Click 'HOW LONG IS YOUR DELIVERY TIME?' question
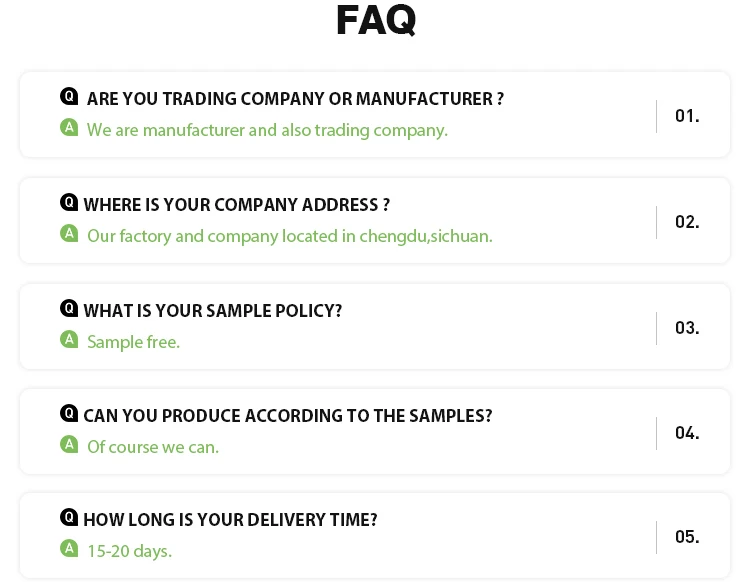 (x=230, y=520)
